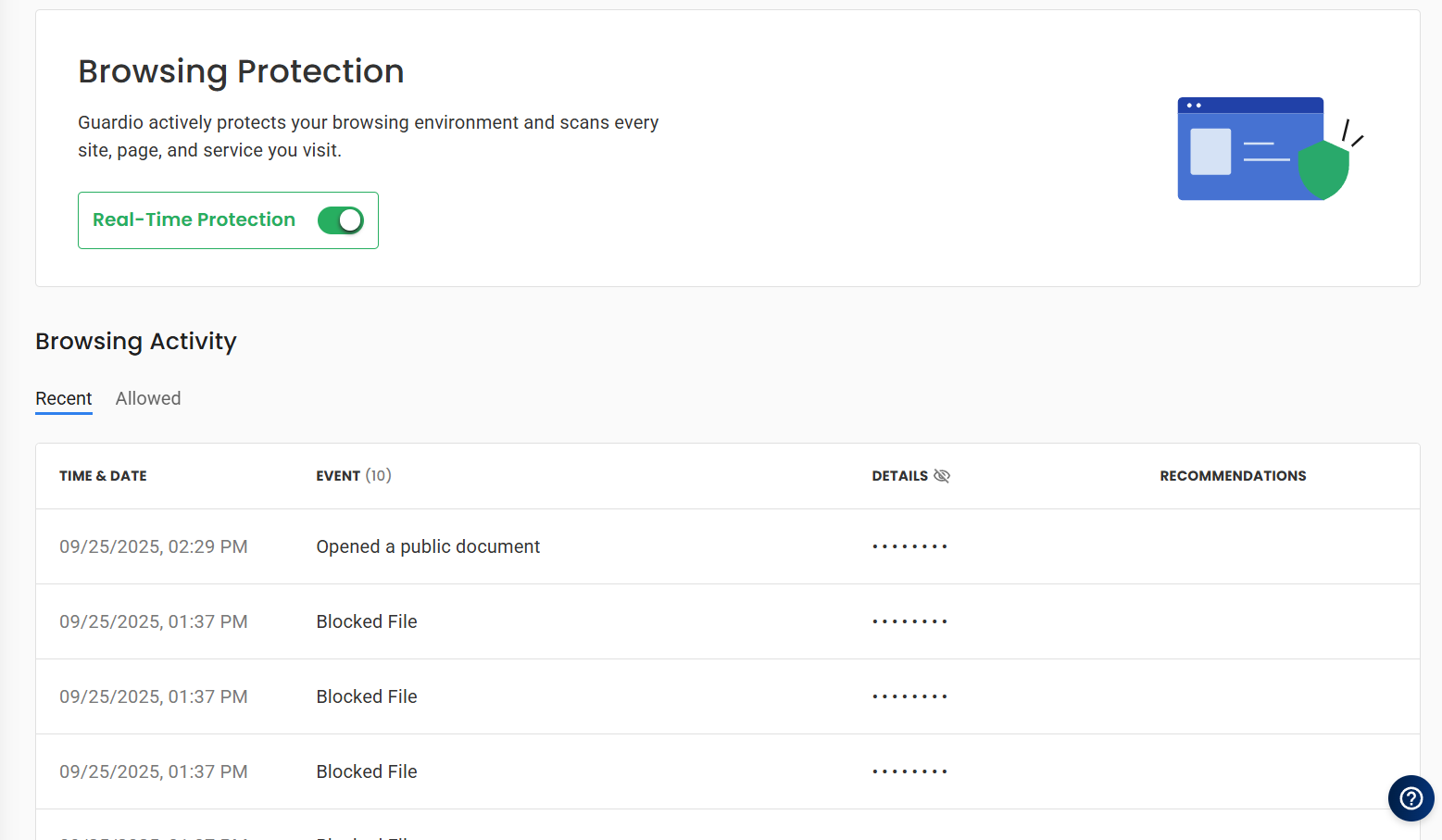
Task: Select the Recent tab
Action: coord(63,398)
